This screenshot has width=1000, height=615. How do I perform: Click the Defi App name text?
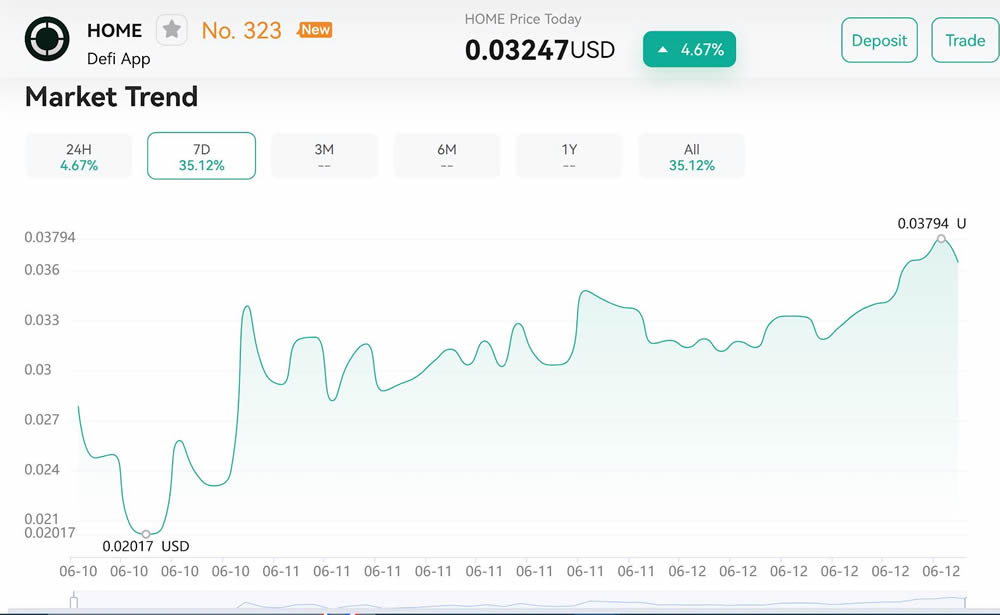tap(119, 59)
